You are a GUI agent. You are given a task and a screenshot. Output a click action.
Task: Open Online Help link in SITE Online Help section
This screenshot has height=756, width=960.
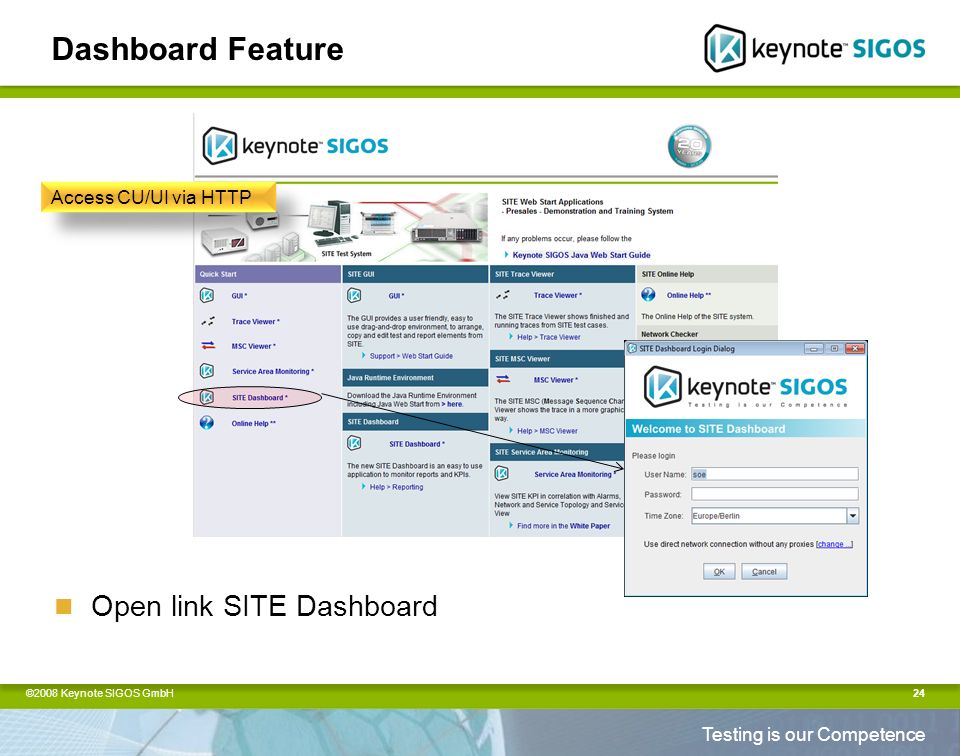(x=689, y=295)
